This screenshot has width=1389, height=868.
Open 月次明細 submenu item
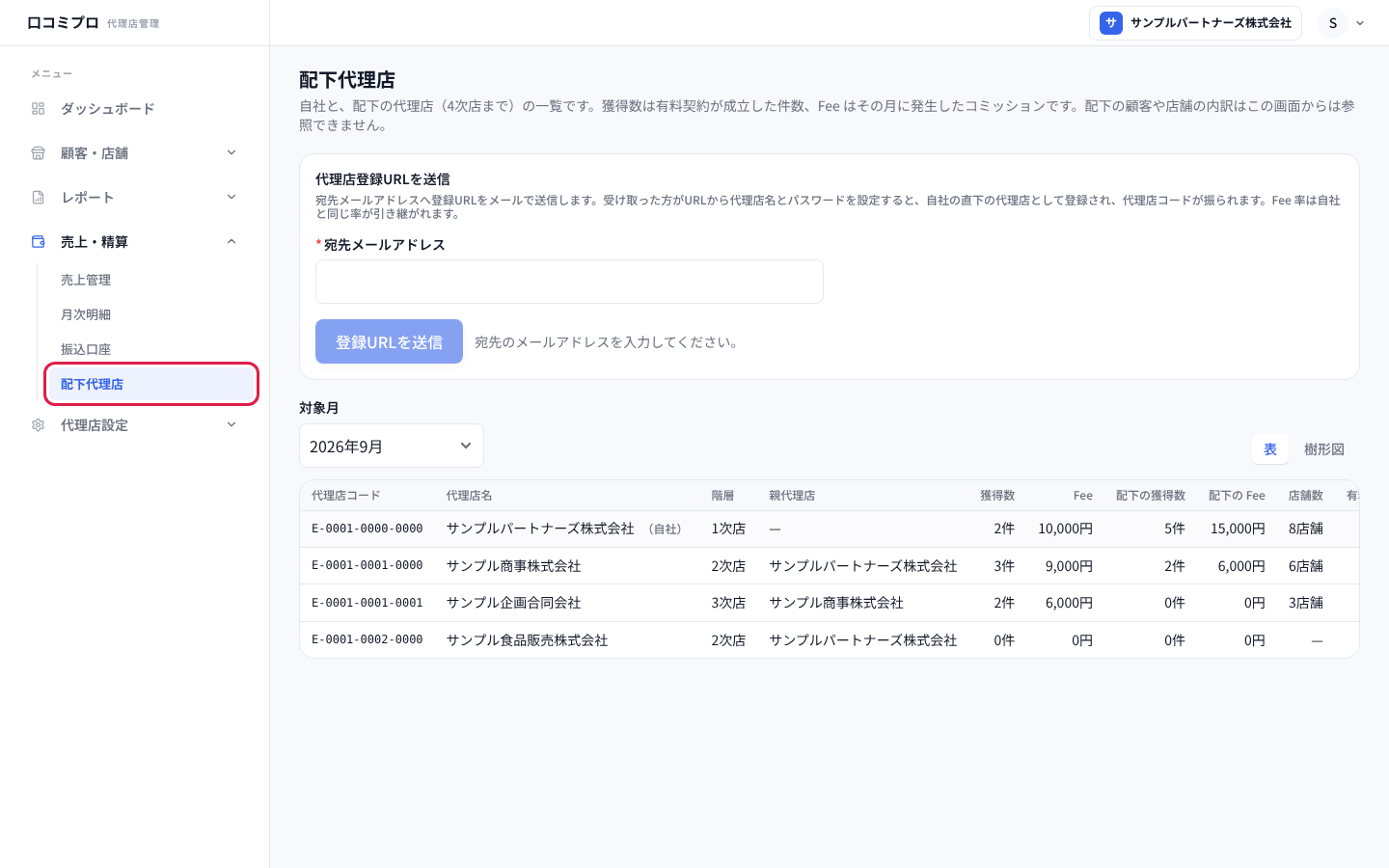pyautogui.click(x=150, y=314)
